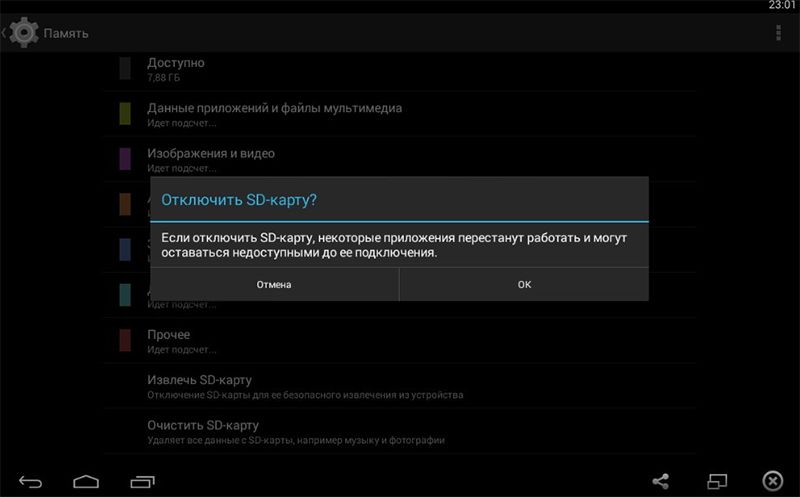Tap the dual-window icon in bottom bar
The image size is (800, 497).
(716, 482)
